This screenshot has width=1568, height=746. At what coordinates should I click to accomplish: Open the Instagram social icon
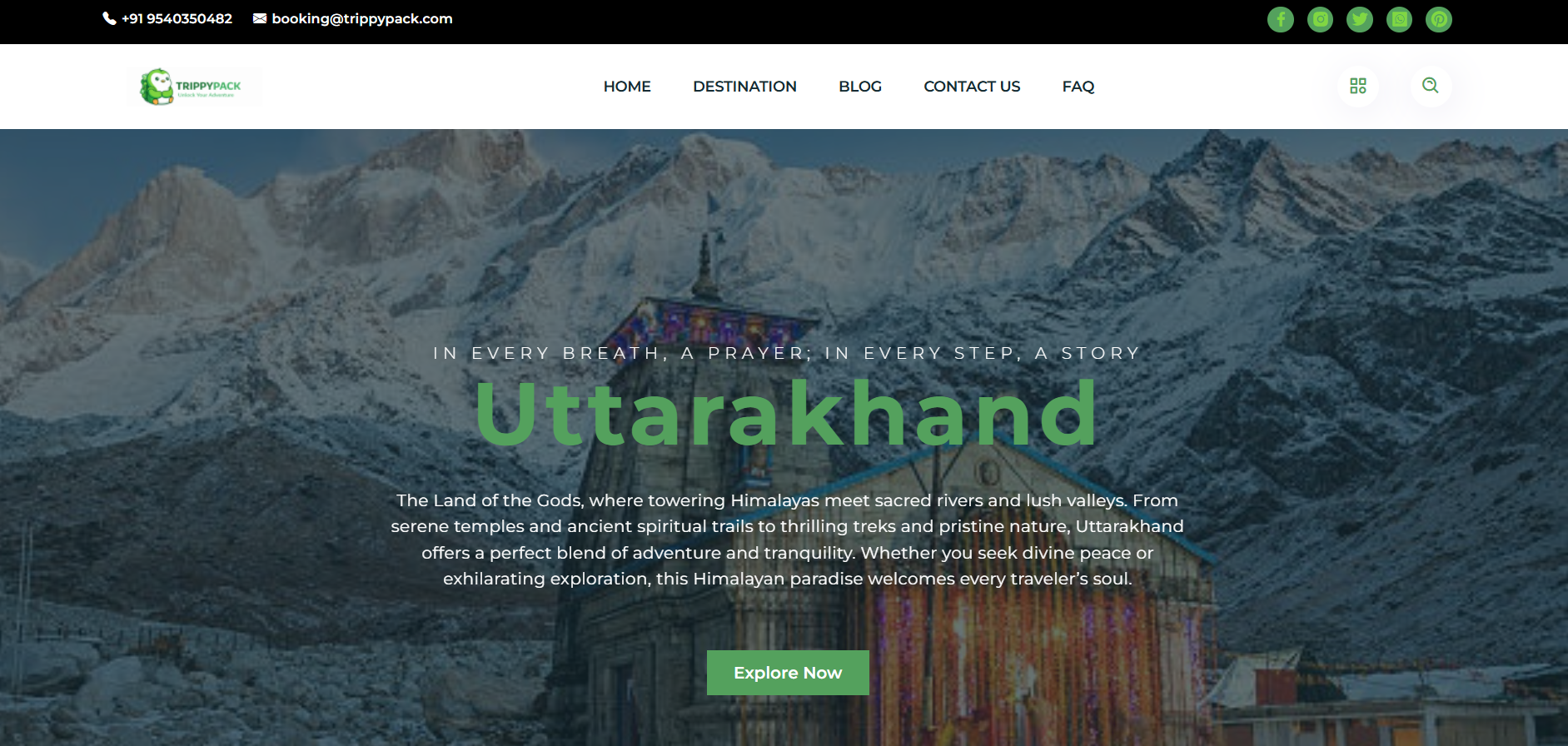(1320, 19)
